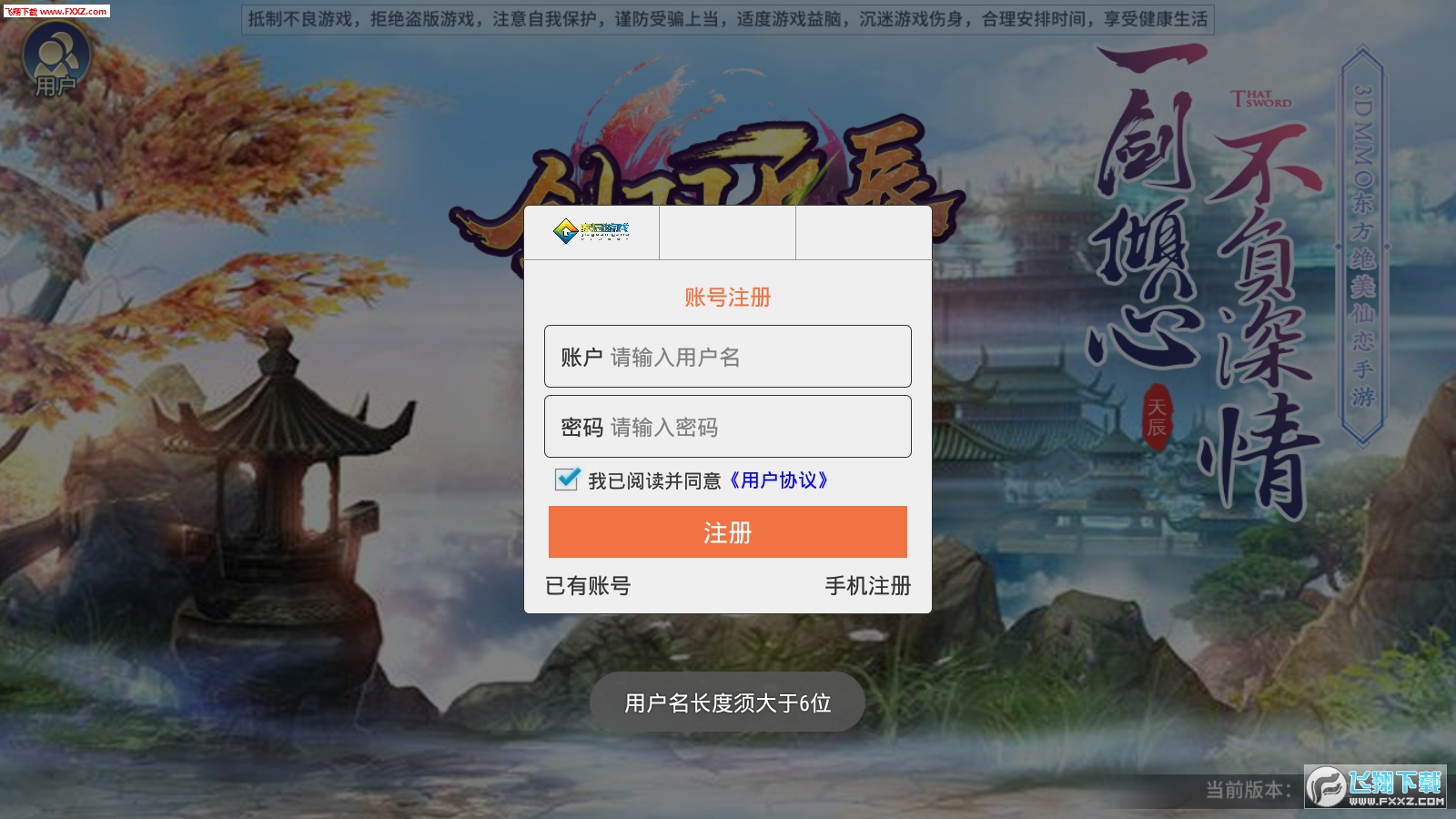
Task: Open the 用户 profile icon
Action: pos(56,60)
